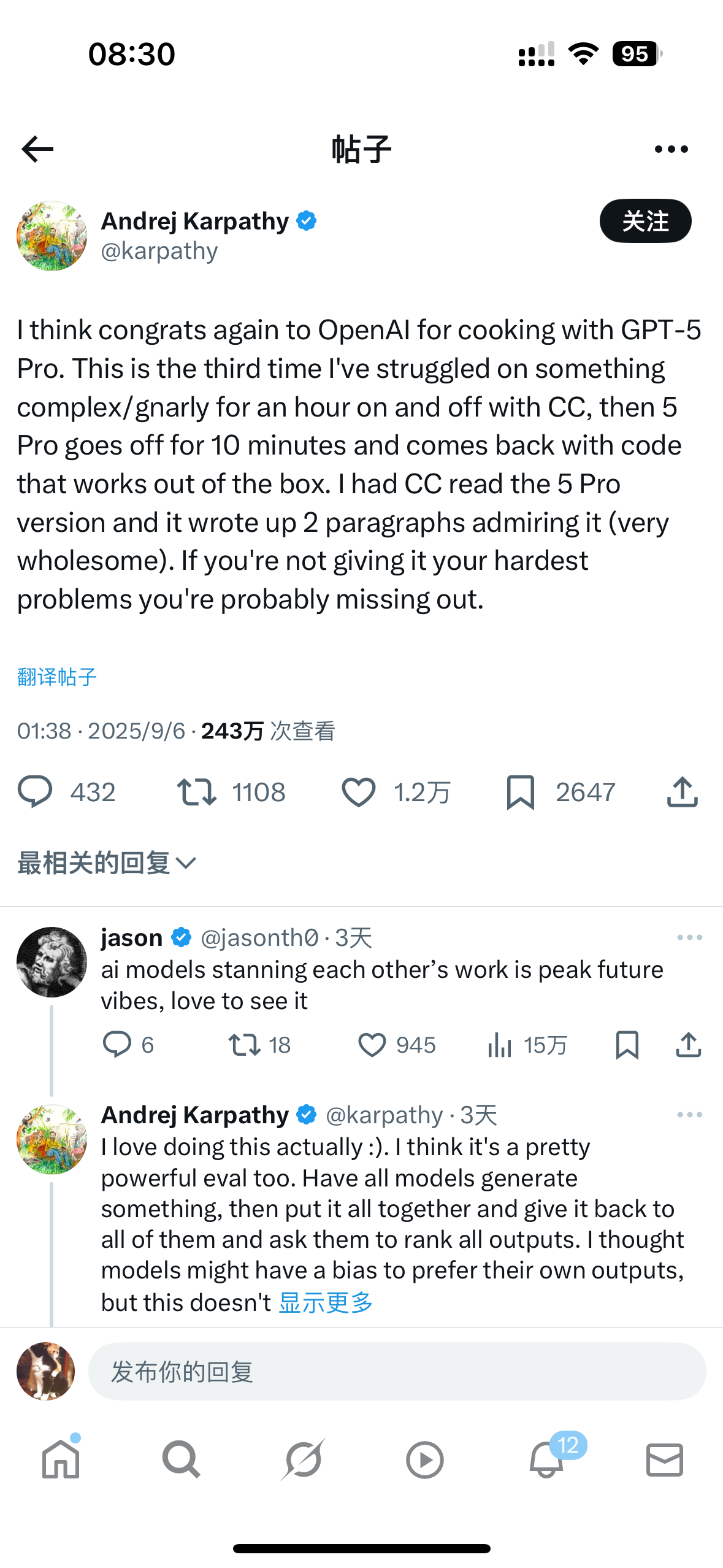The width and height of the screenshot is (723, 1568).
Task: Open the Messages envelope icon
Action: point(665,1459)
